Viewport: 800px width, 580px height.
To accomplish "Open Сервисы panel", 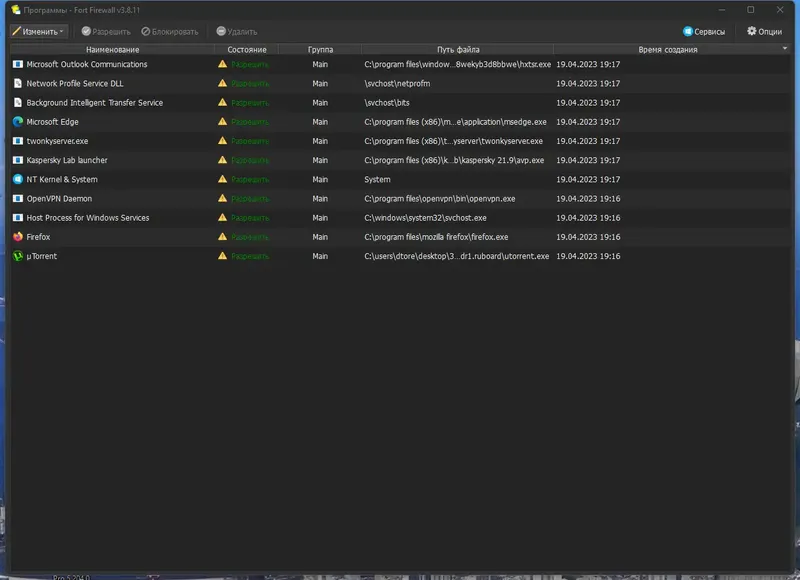I will tap(704, 32).
